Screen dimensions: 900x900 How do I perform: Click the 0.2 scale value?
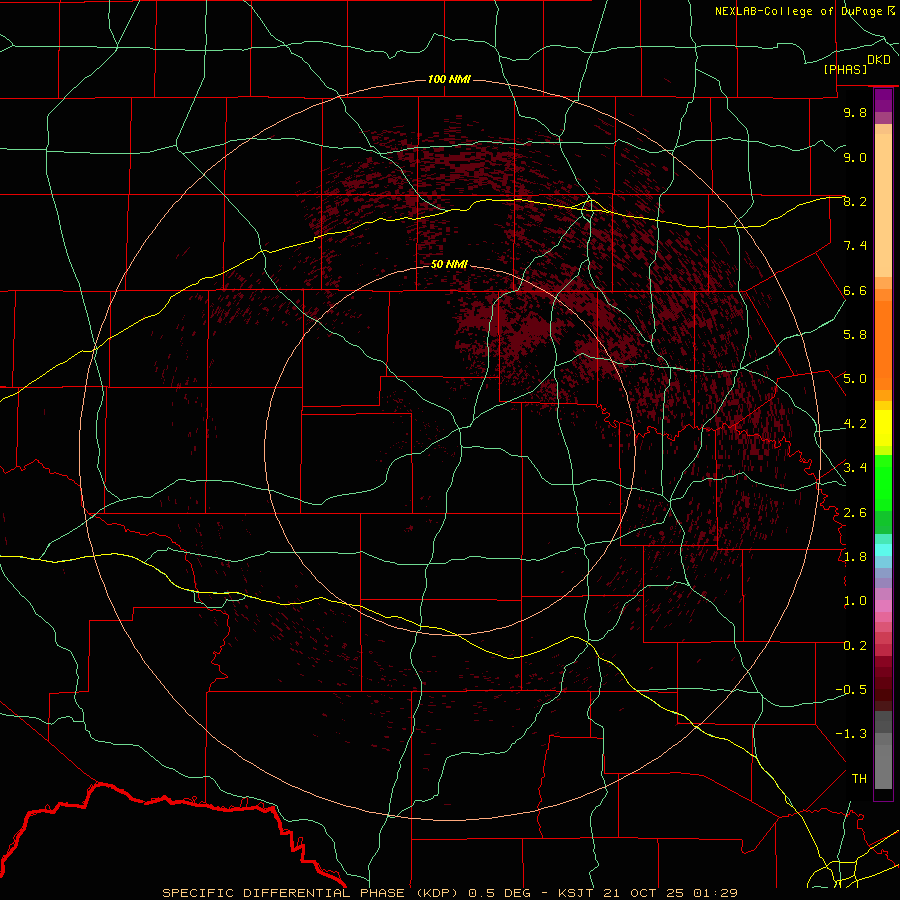tap(855, 646)
